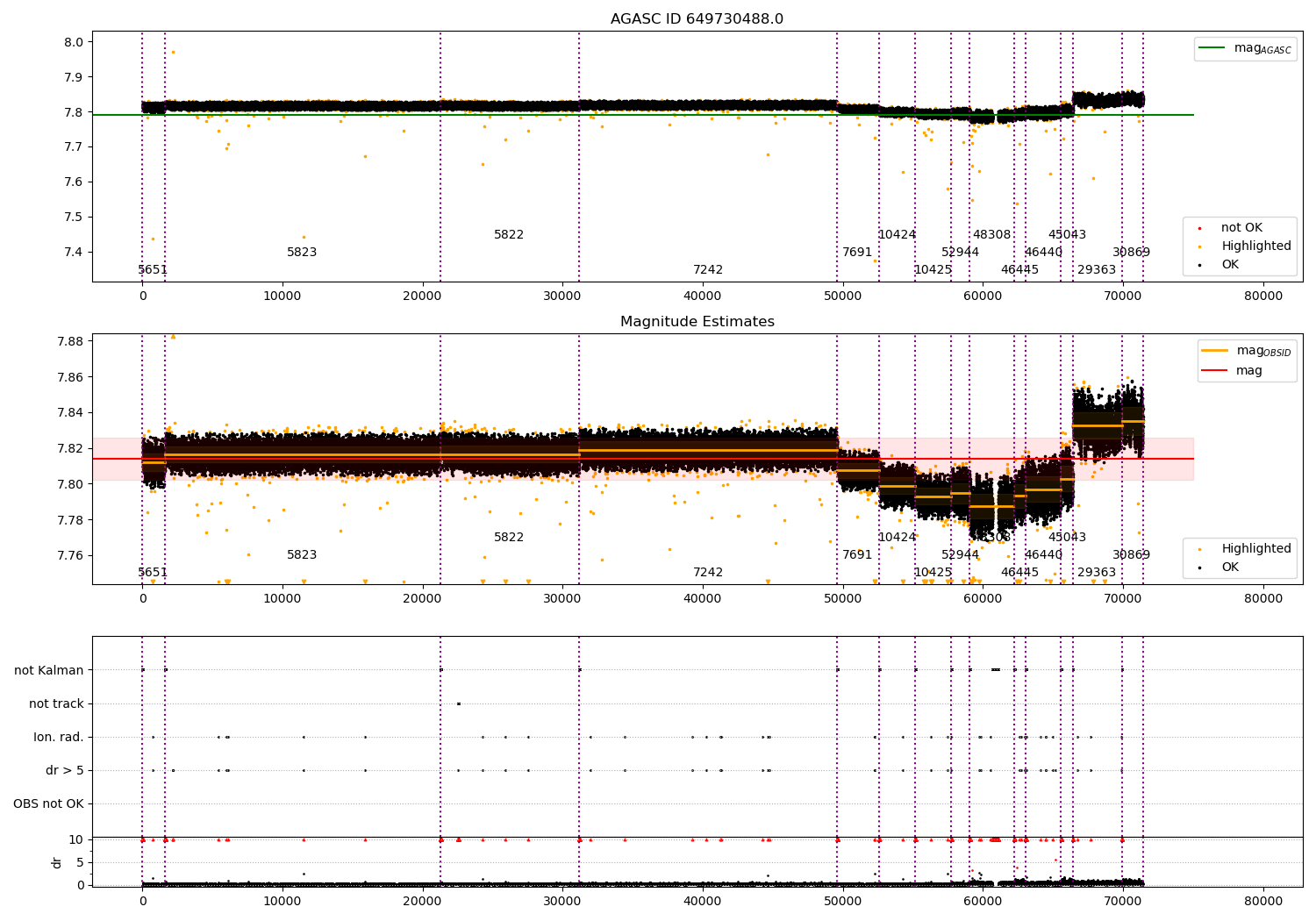The width and height of the screenshot is (1316, 921).
Task: Select obsid label 5823 in the top plot
Action: coord(302,253)
